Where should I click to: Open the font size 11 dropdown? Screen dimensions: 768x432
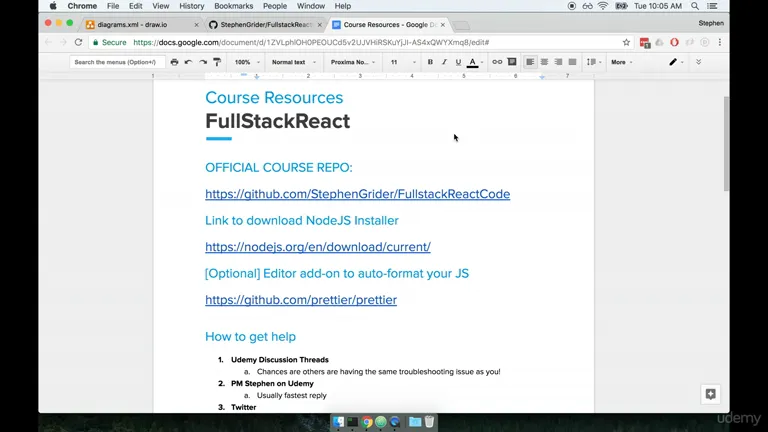tap(403, 62)
